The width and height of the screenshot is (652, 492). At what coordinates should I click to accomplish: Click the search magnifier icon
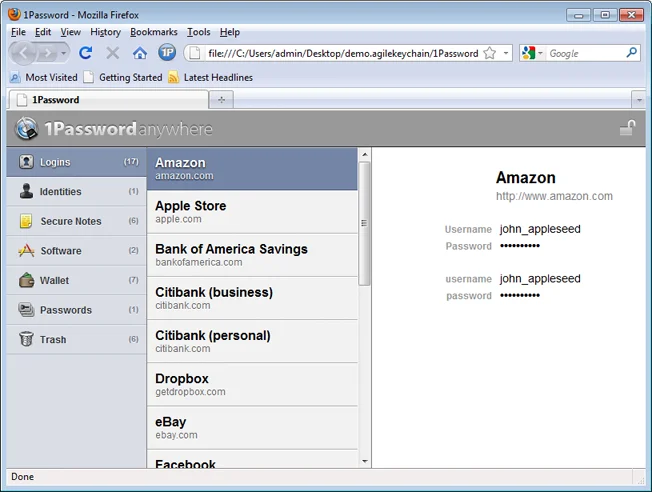[x=632, y=53]
